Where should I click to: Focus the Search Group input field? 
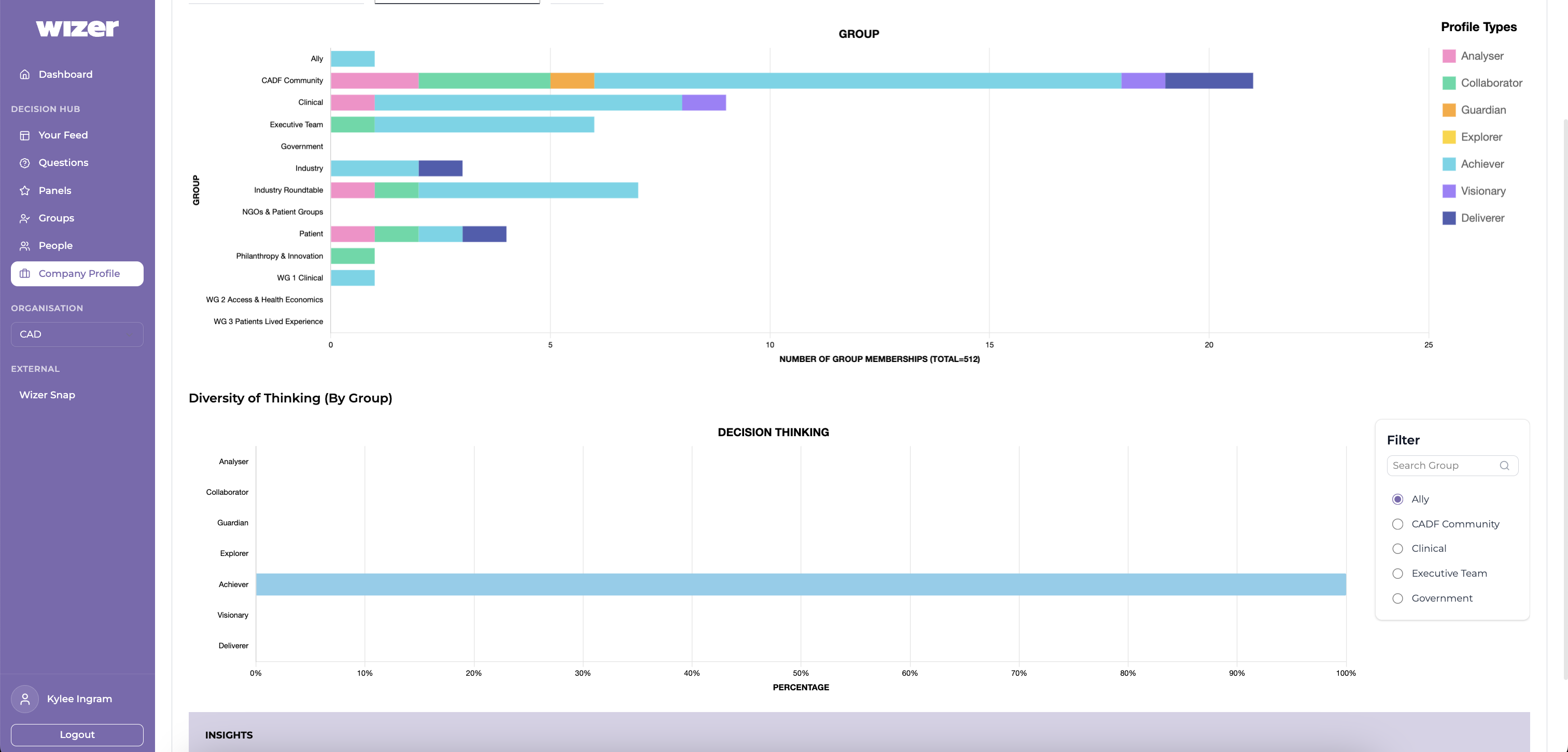pos(1443,466)
